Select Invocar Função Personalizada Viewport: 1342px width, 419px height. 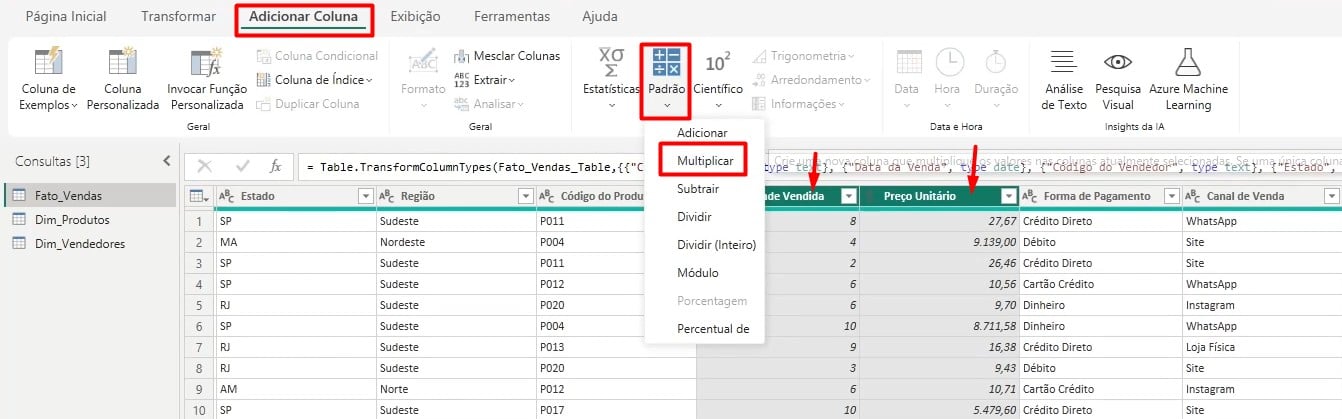207,80
